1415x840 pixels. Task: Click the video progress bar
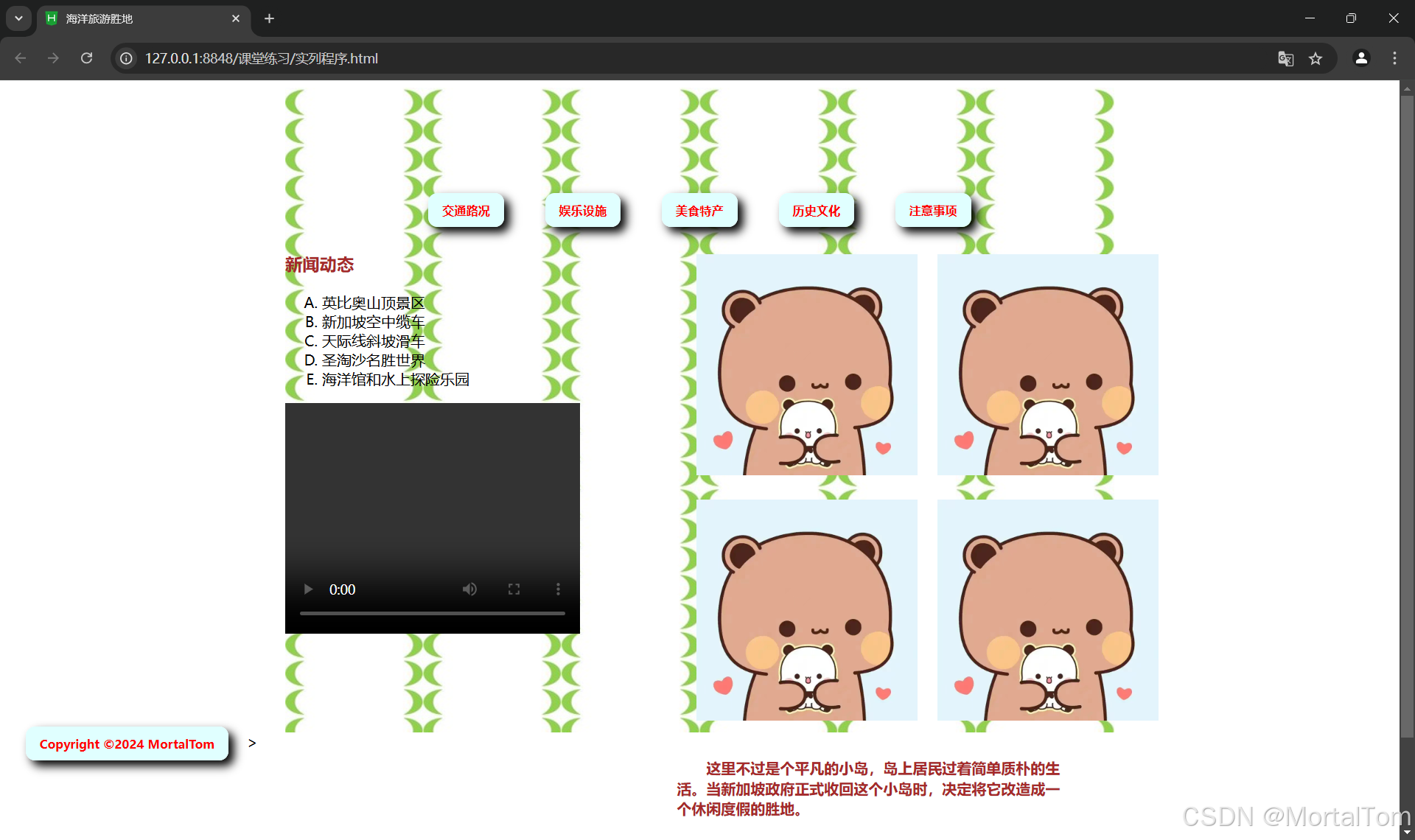(432, 613)
